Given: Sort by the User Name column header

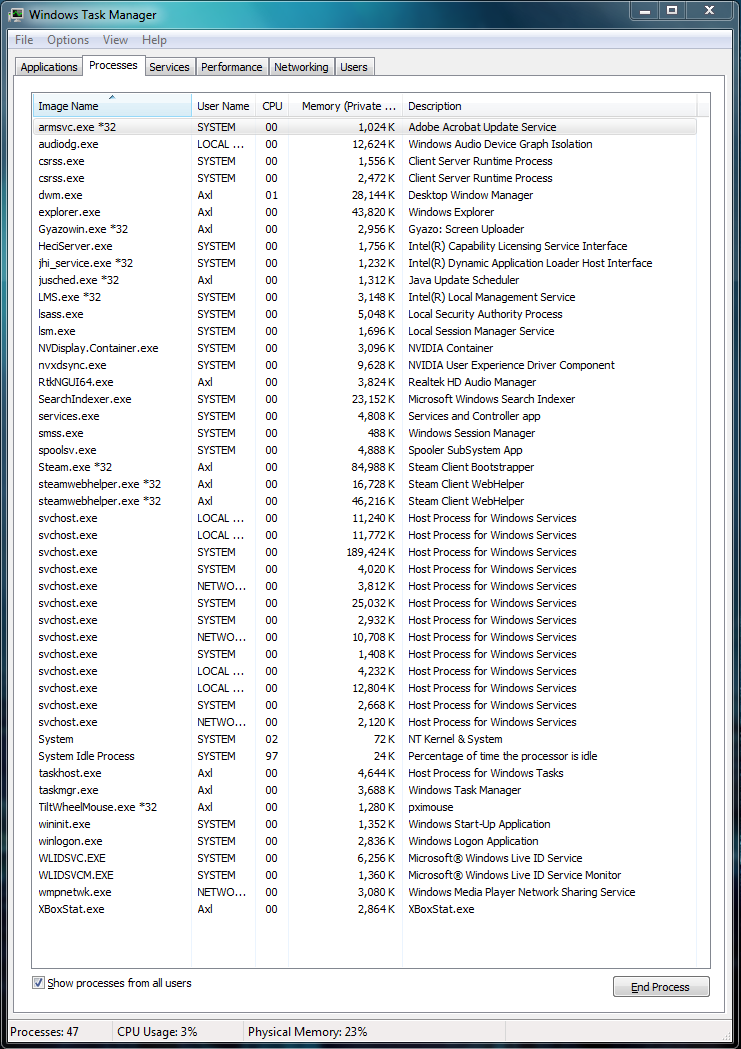Looking at the screenshot, I should 223,106.
